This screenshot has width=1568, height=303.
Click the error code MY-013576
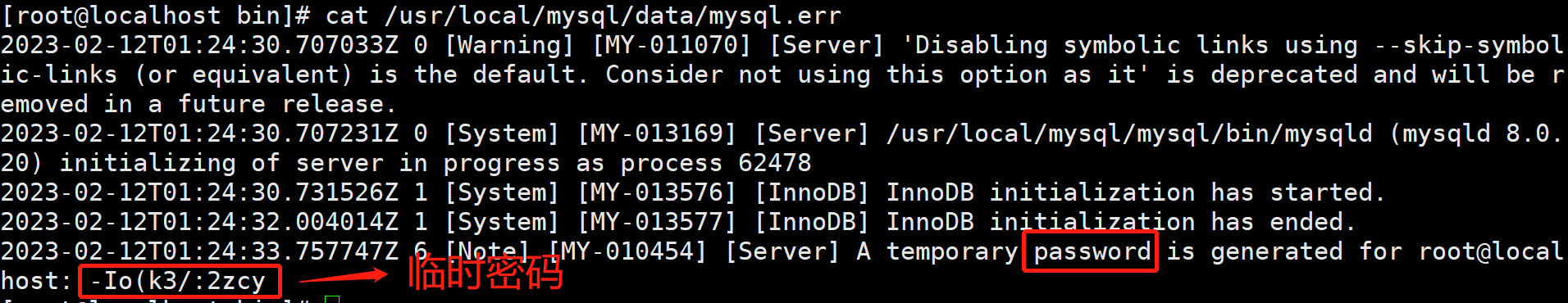[x=657, y=192]
